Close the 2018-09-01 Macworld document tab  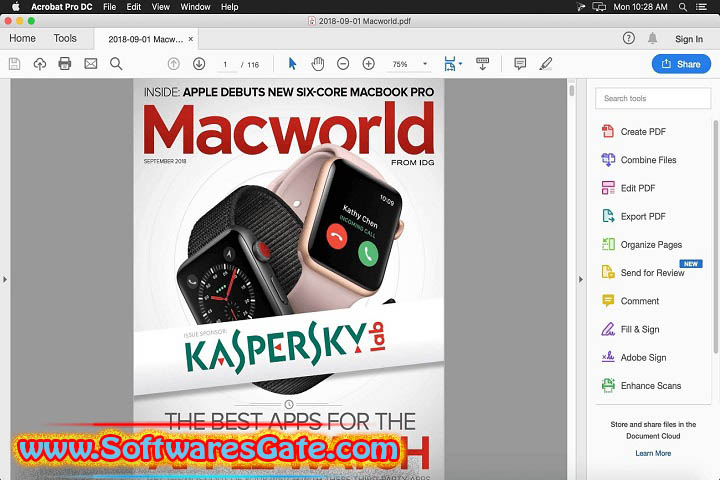(x=191, y=39)
